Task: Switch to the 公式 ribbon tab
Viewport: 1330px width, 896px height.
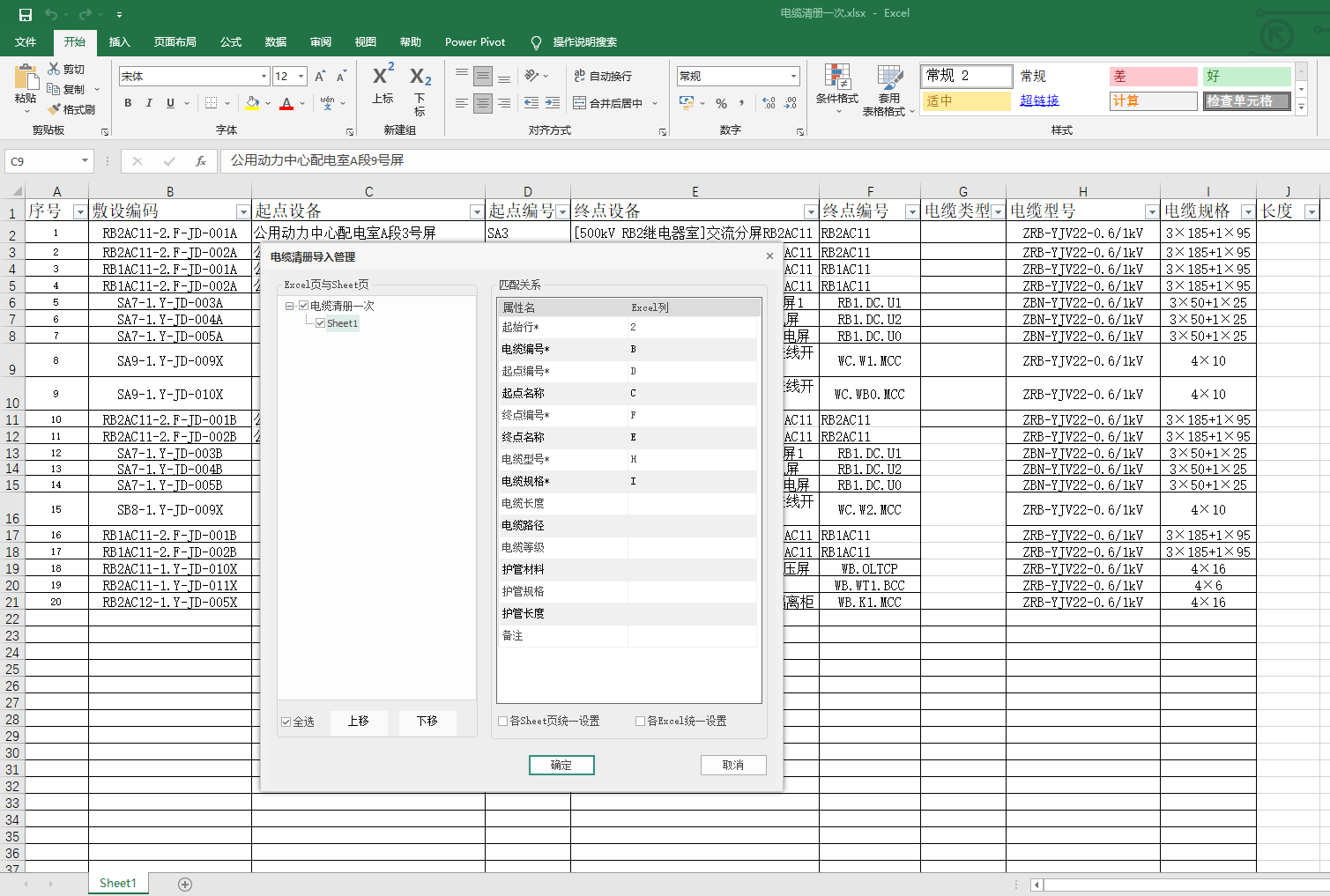Action: pos(231,42)
